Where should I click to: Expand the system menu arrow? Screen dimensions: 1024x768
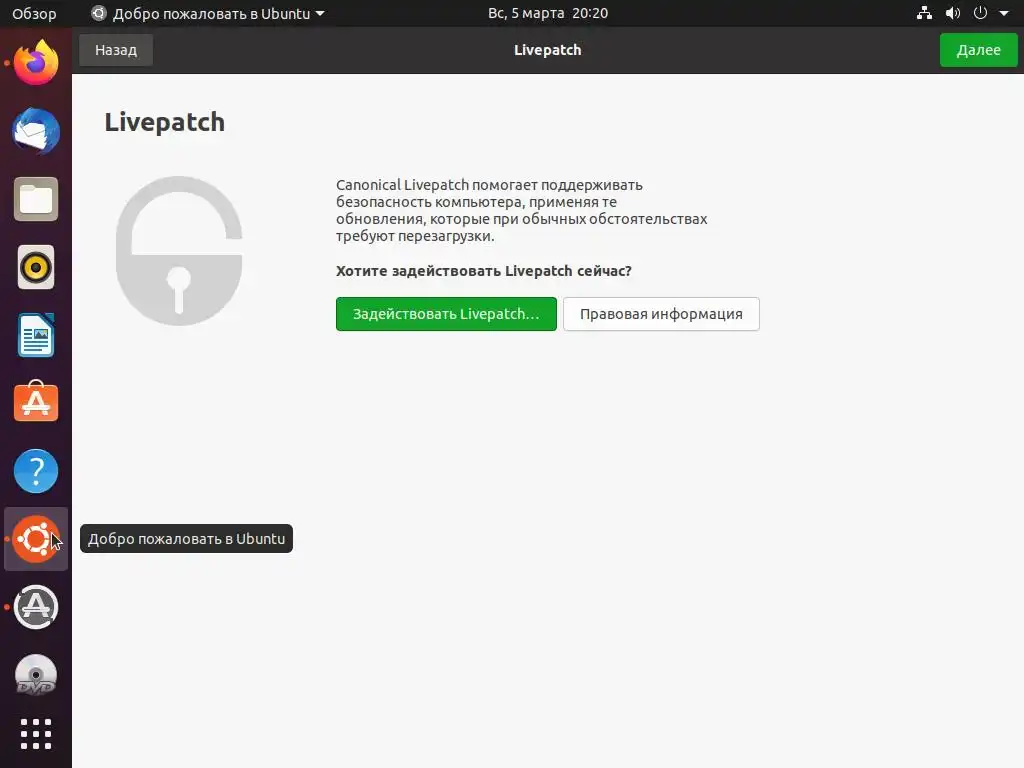1004,13
